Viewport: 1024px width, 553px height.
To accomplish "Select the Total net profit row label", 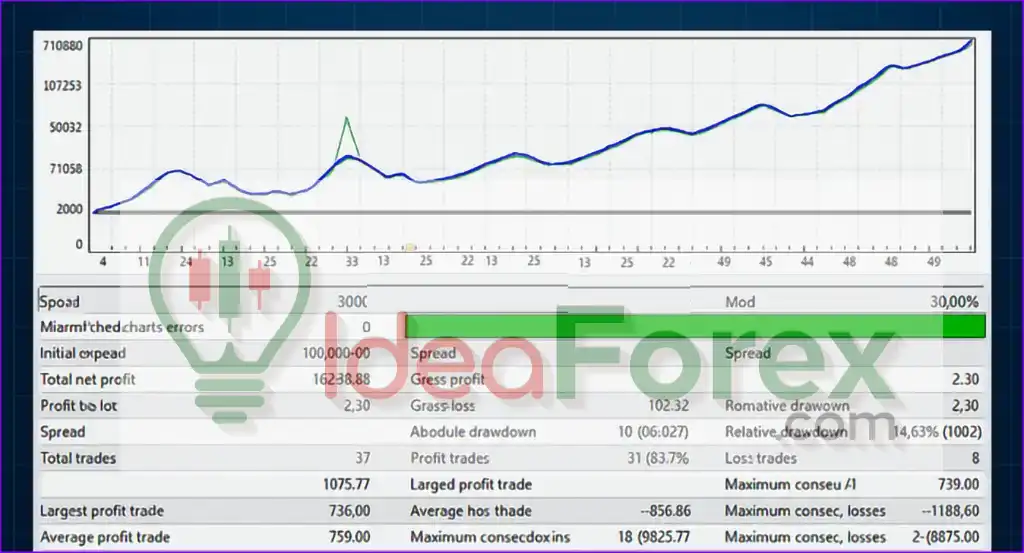I will pyautogui.click(x=87, y=380).
